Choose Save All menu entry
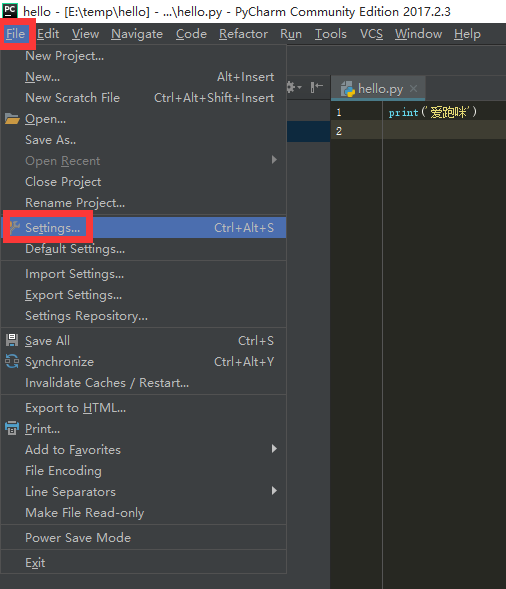This screenshot has height=589, width=506. click(x=143, y=341)
